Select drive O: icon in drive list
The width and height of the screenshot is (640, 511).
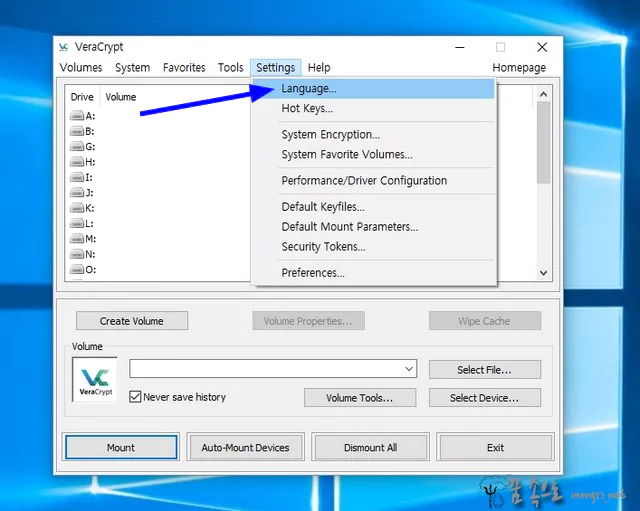[x=77, y=270]
